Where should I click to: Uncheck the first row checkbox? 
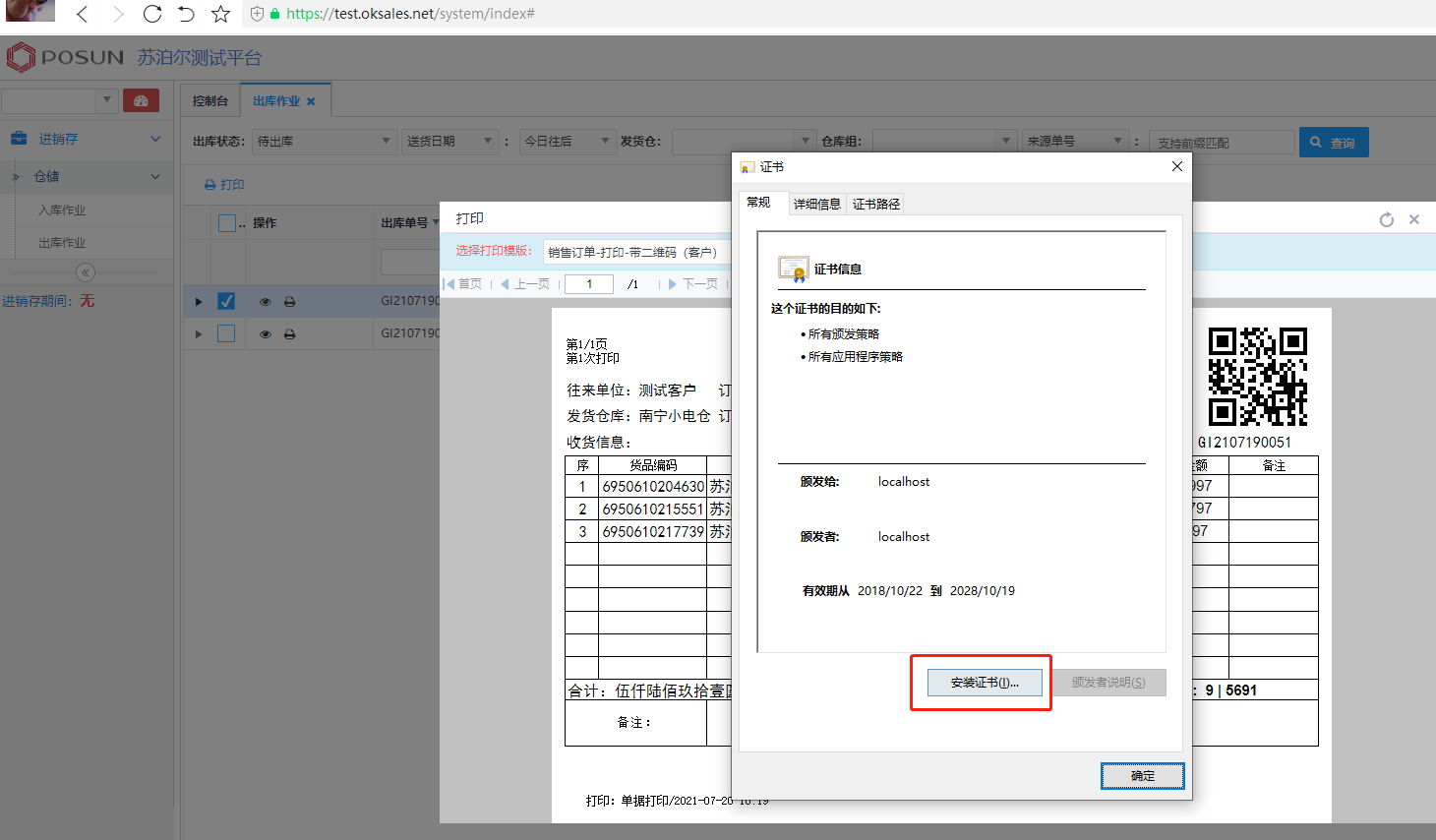point(226,301)
